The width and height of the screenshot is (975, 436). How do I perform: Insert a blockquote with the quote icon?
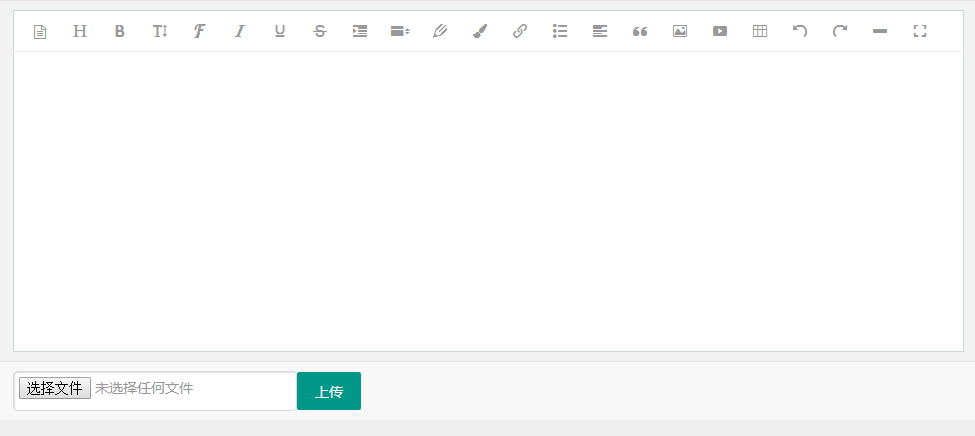point(640,31)
